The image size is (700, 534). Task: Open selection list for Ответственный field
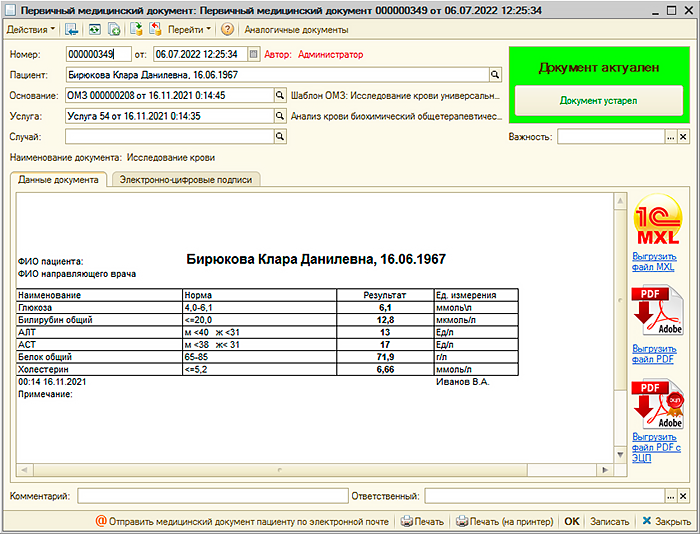click(670, 496)
